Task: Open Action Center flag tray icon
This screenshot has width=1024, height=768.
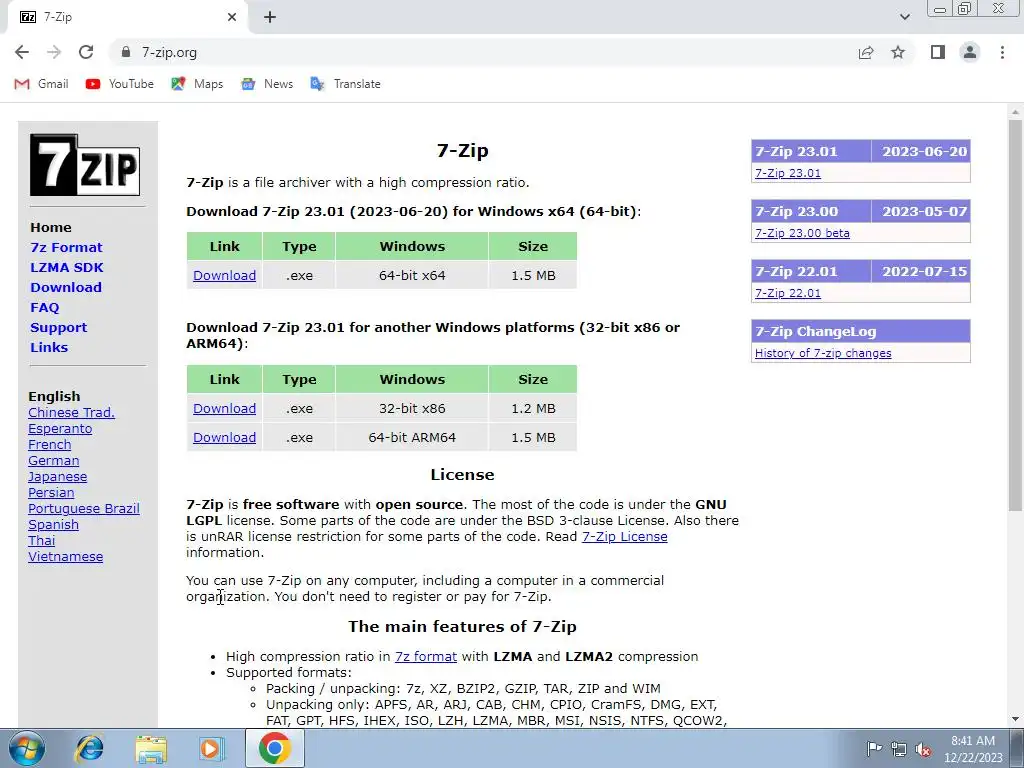Action: tap(874, 749)
